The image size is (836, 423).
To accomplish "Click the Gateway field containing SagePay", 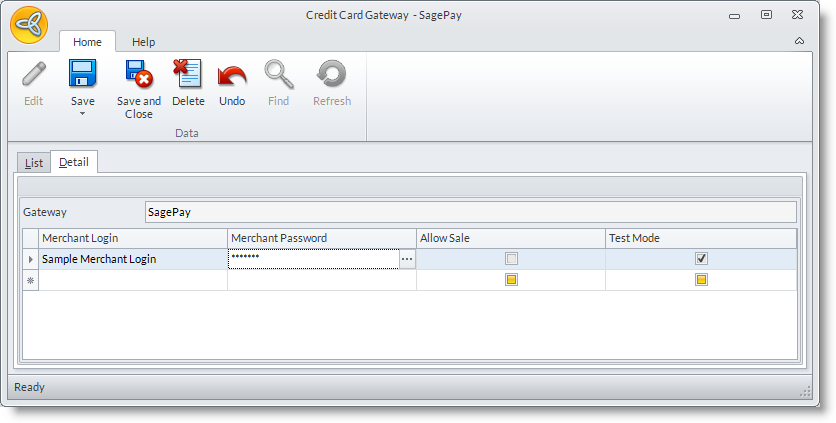I will pos(471,212).
